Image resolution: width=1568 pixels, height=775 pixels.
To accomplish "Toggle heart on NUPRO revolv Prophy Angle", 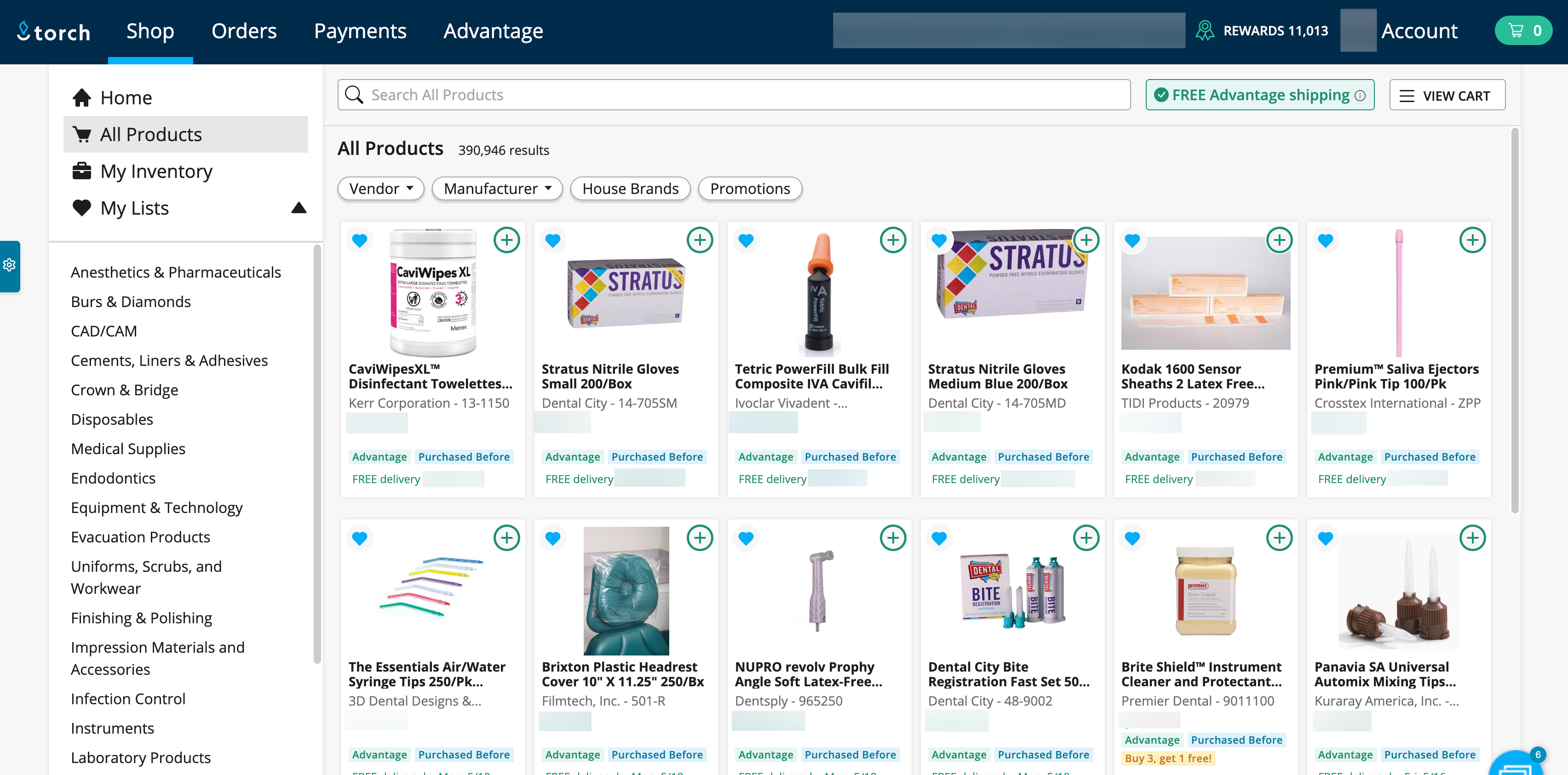I will (746, 538).
